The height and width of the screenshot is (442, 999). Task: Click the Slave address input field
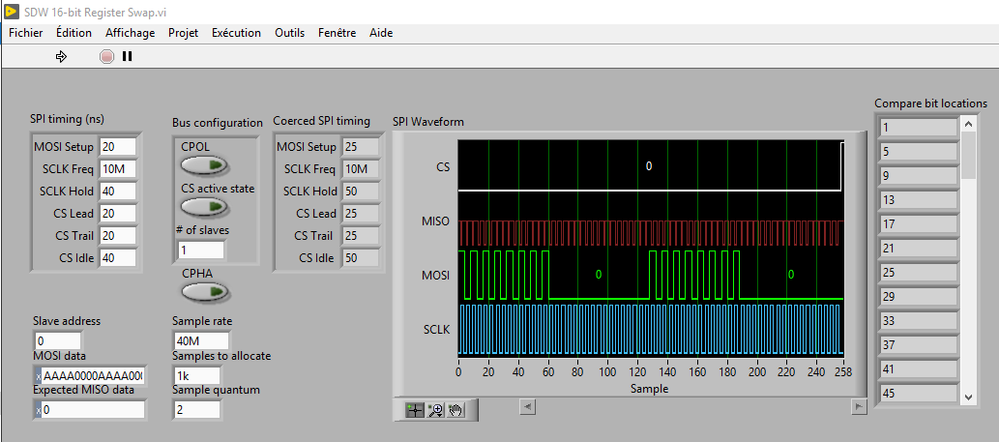coord(56,342)
